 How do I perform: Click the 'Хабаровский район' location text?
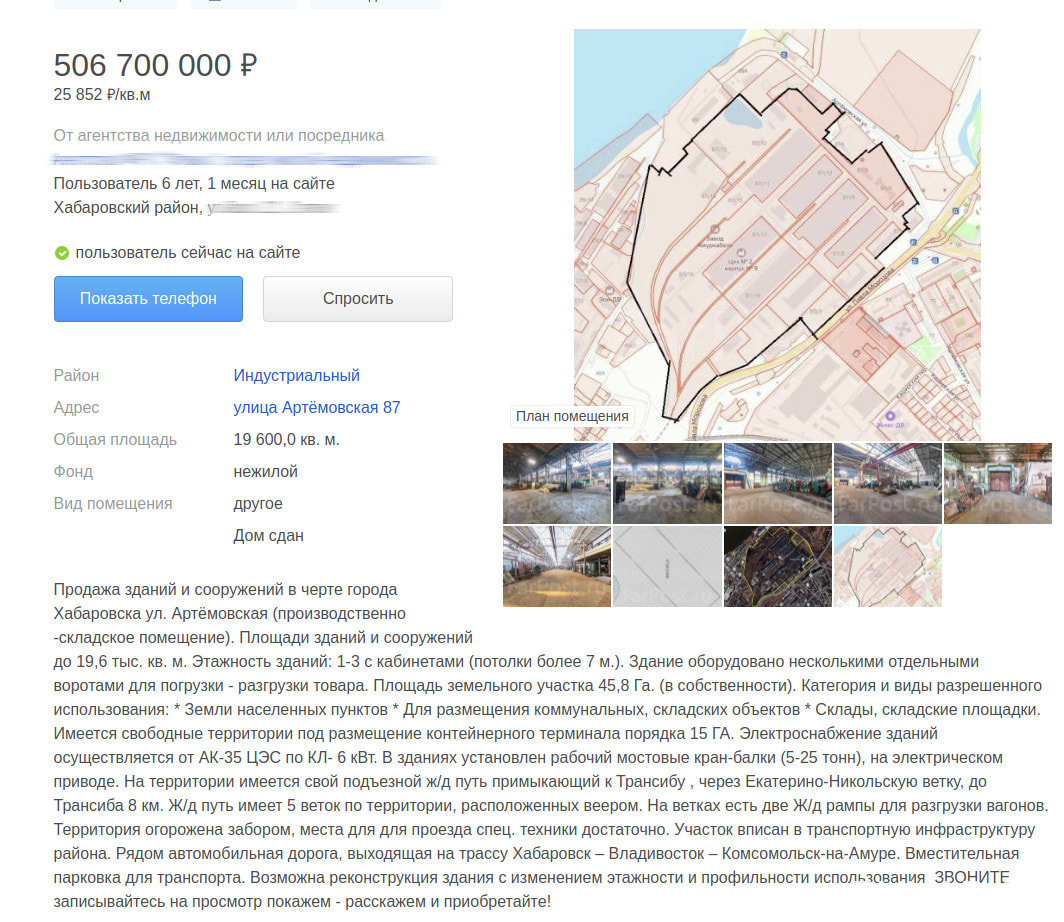tap(128, 207)
